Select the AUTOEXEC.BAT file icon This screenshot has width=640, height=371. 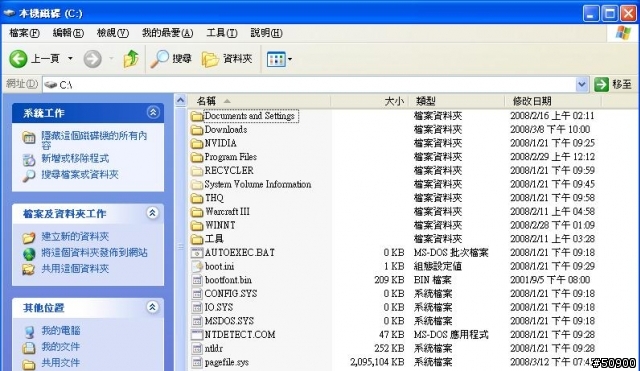tap(197, 253)
